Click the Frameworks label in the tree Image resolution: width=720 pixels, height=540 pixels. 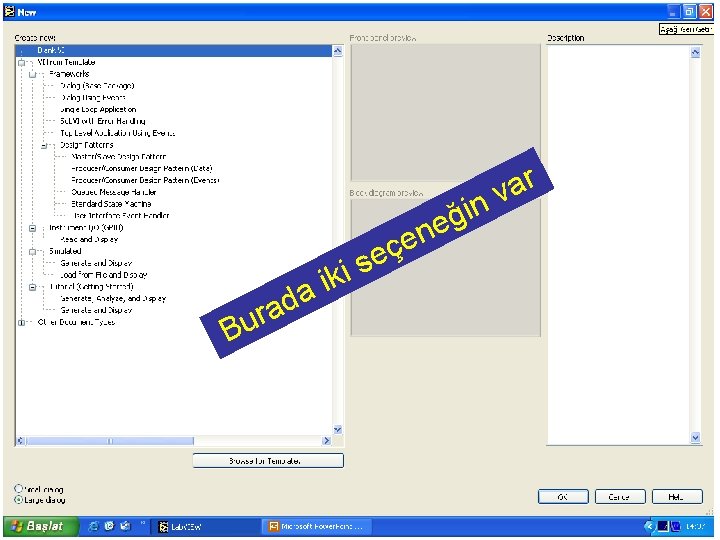[69, 74]
